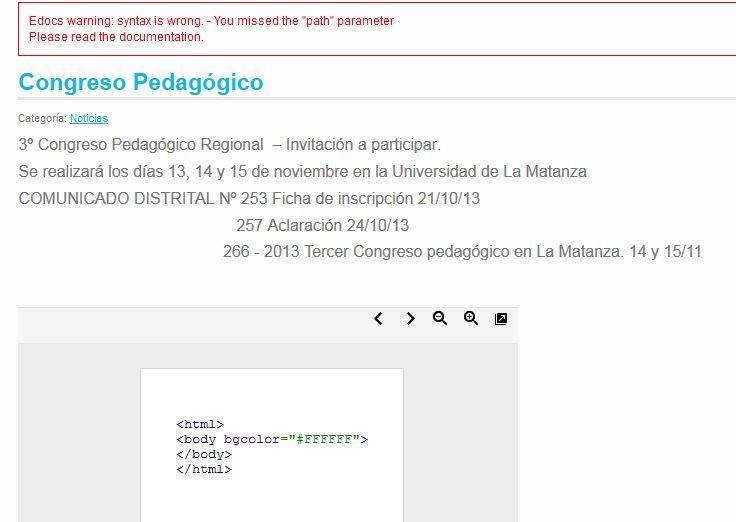
Task: Click the '</body>' line in document
Action: (204, 454)
